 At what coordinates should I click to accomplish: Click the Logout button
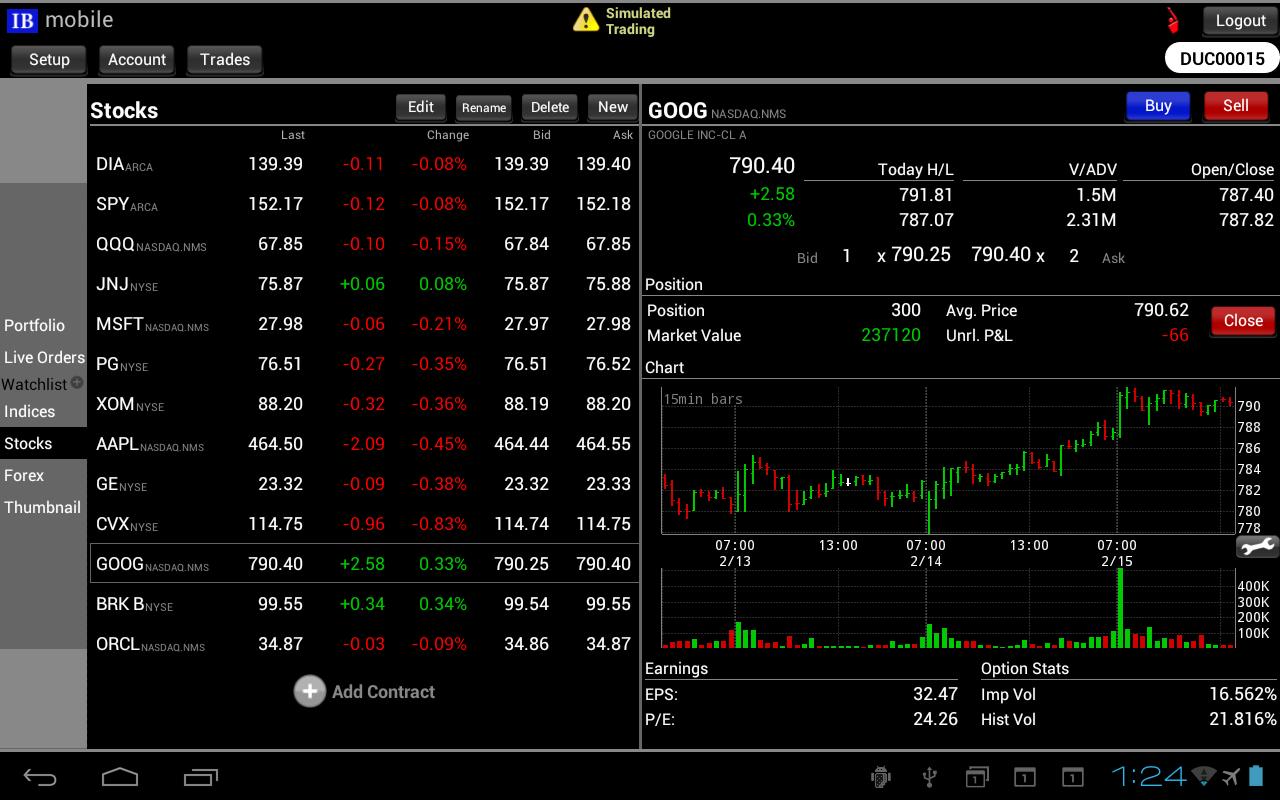click(1241, 20)
